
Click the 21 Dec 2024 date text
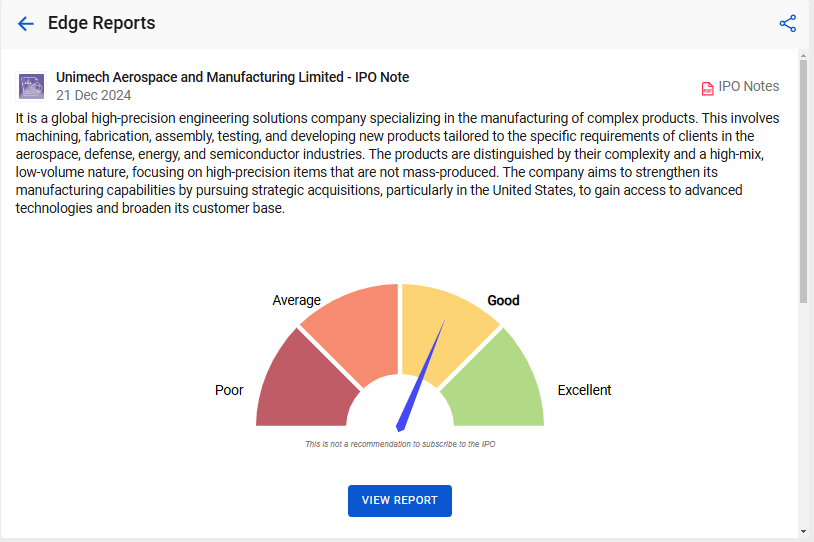coord(93,96)
